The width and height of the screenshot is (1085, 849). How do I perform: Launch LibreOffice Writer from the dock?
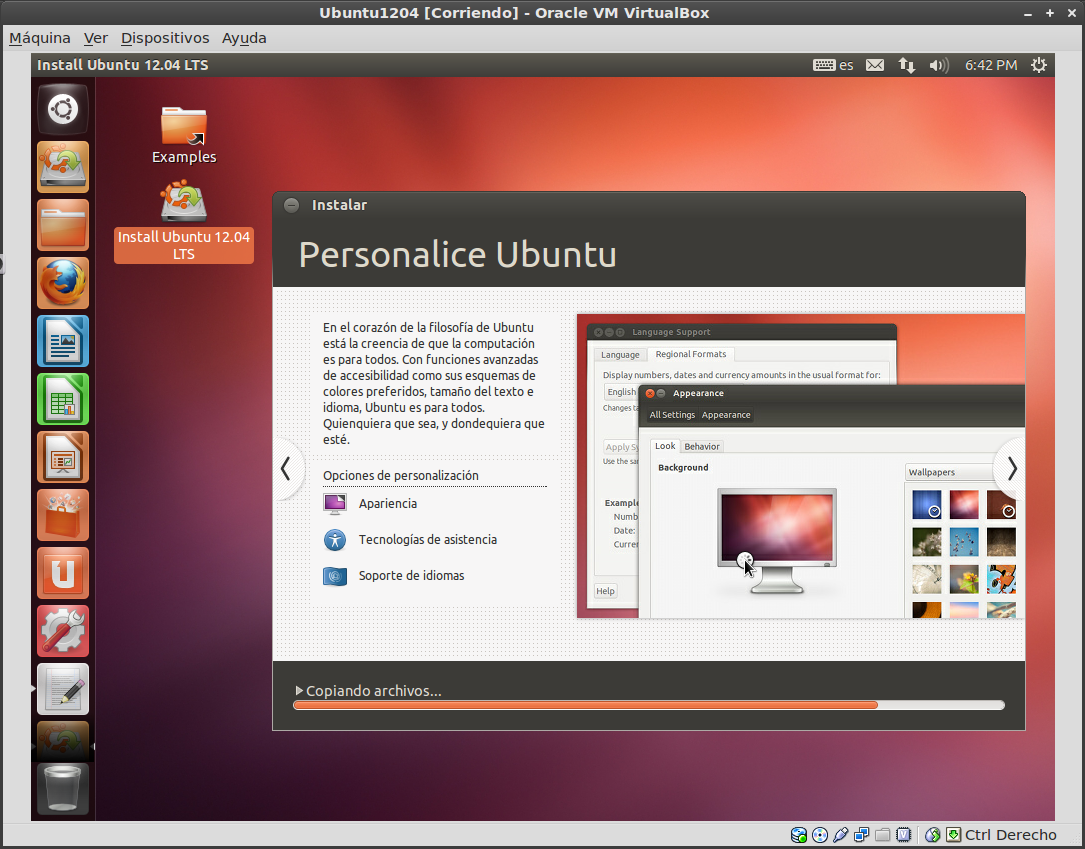[63, 342]
